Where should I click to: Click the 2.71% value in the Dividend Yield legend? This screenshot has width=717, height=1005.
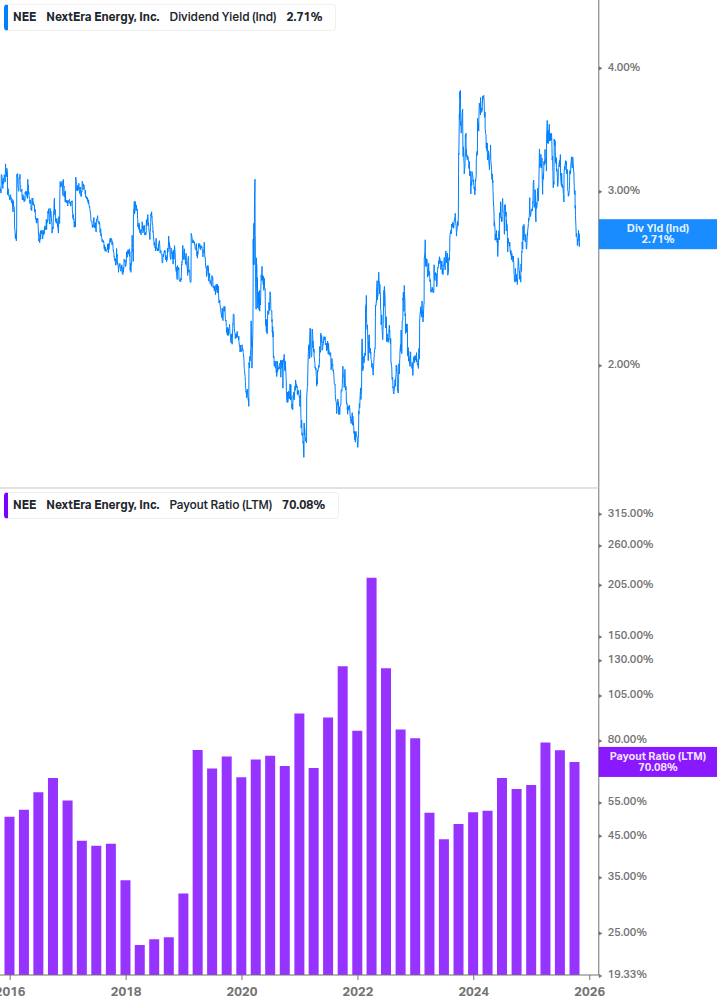pos(304,17)
